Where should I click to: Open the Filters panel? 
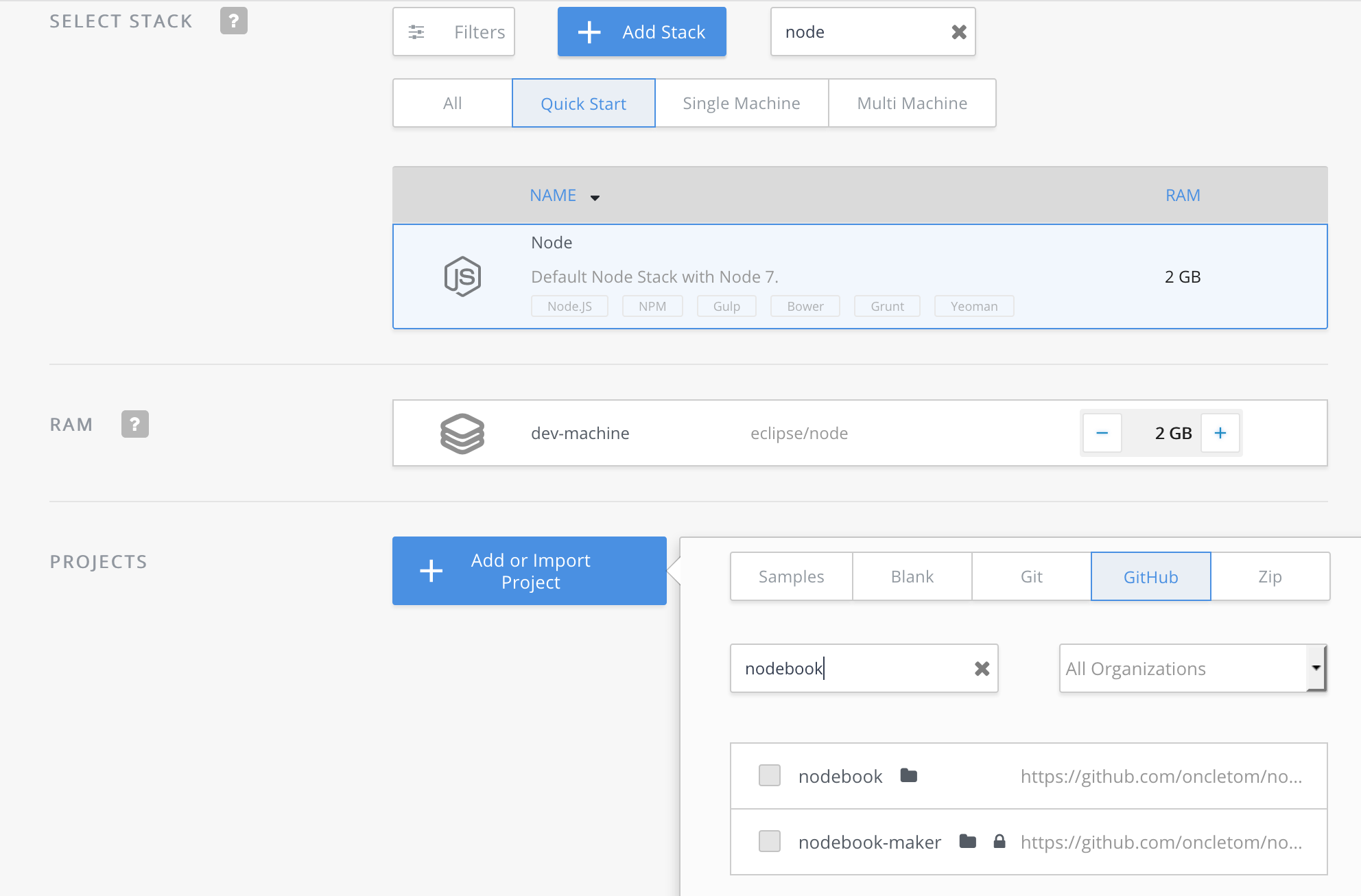453,32
